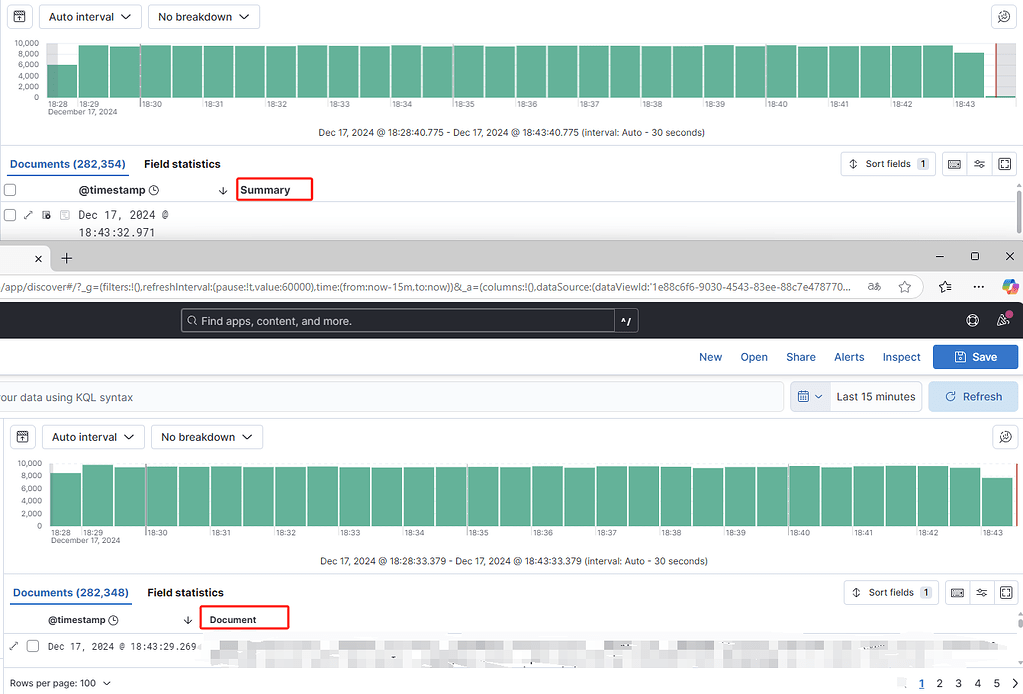Click the edit visualization icon left of Auto interval
Screen dimensions: 1023x694
click(23, 437)
